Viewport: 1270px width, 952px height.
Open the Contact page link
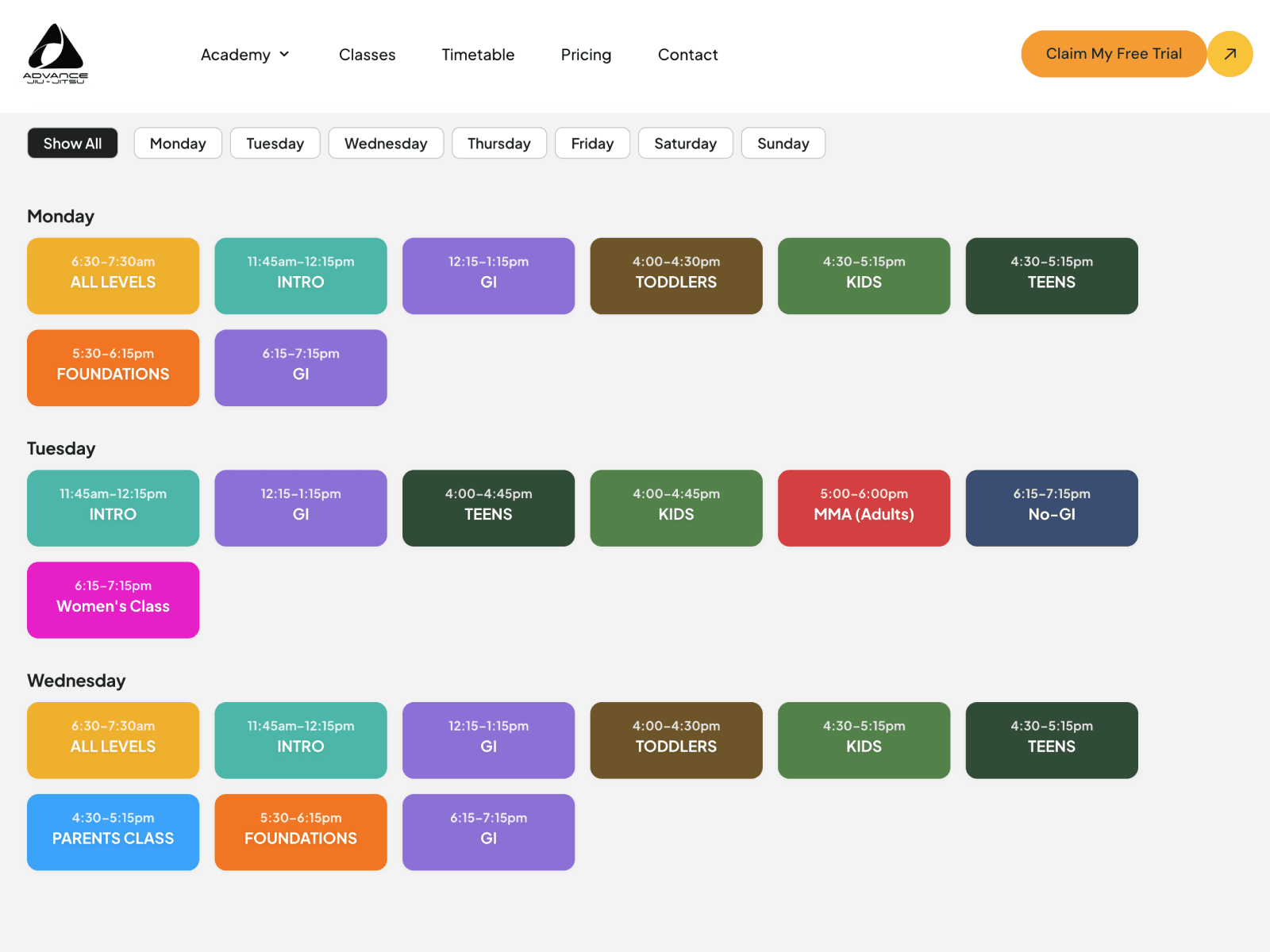[x=687, y=55]
